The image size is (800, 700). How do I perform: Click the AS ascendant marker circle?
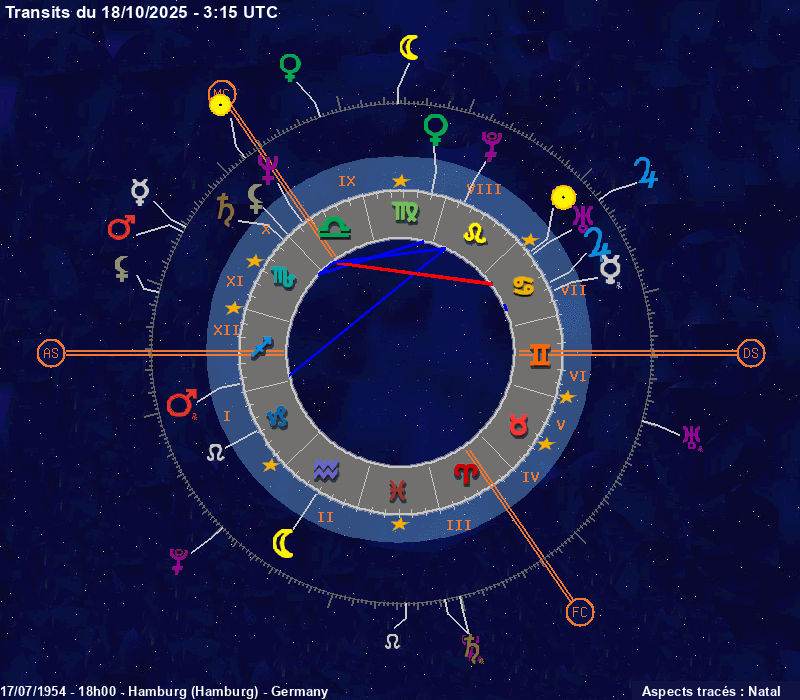coord(51,353)
